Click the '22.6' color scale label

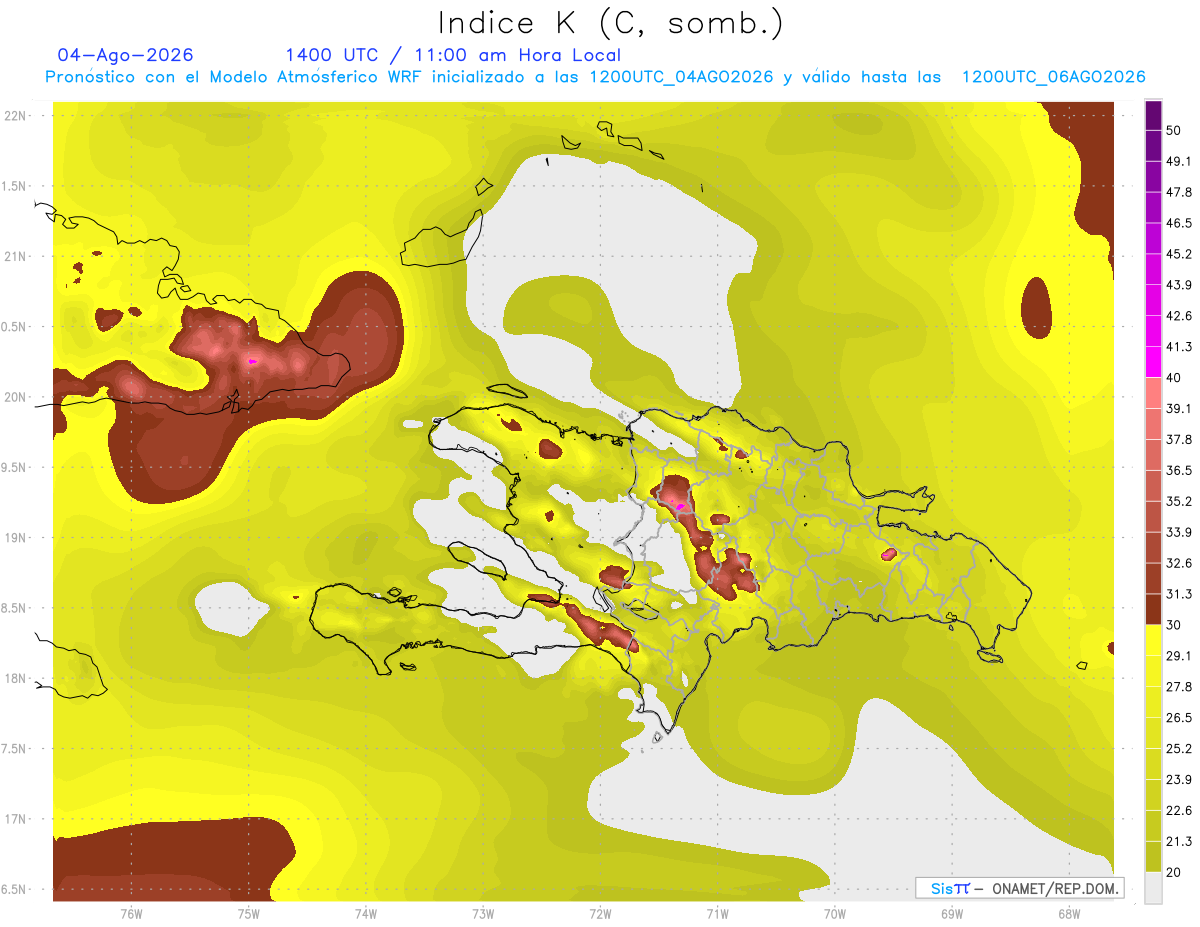click(x=1179, y=810)
